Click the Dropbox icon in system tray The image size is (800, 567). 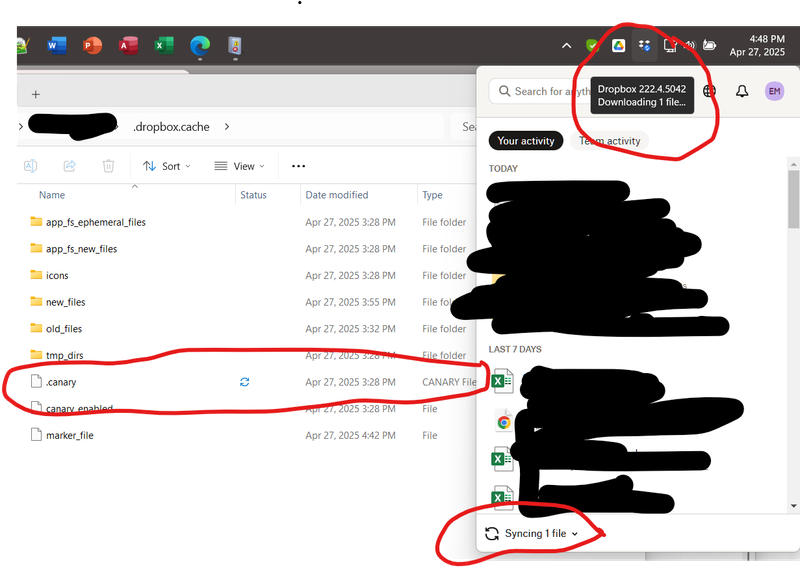click(x=645, y=46)
